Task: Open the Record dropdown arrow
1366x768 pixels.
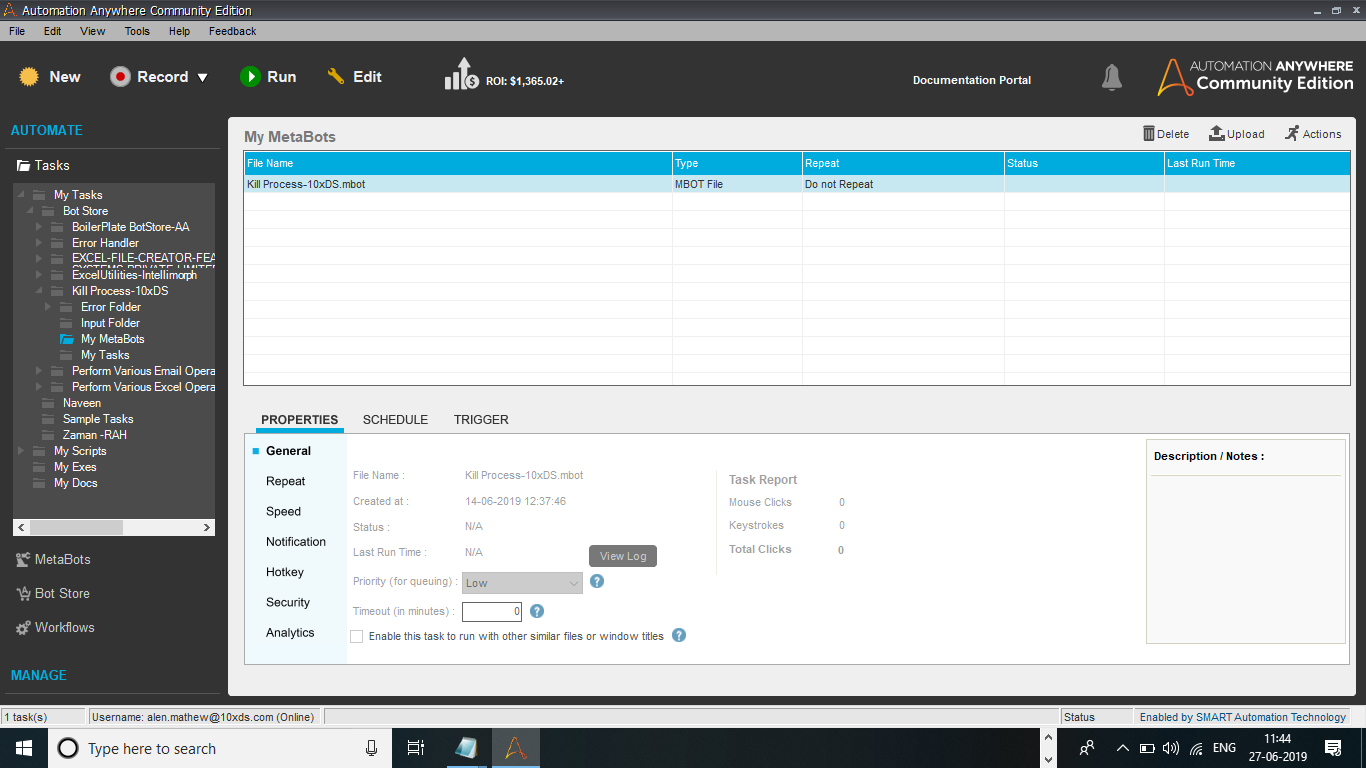Action: [x=202, y=78]
